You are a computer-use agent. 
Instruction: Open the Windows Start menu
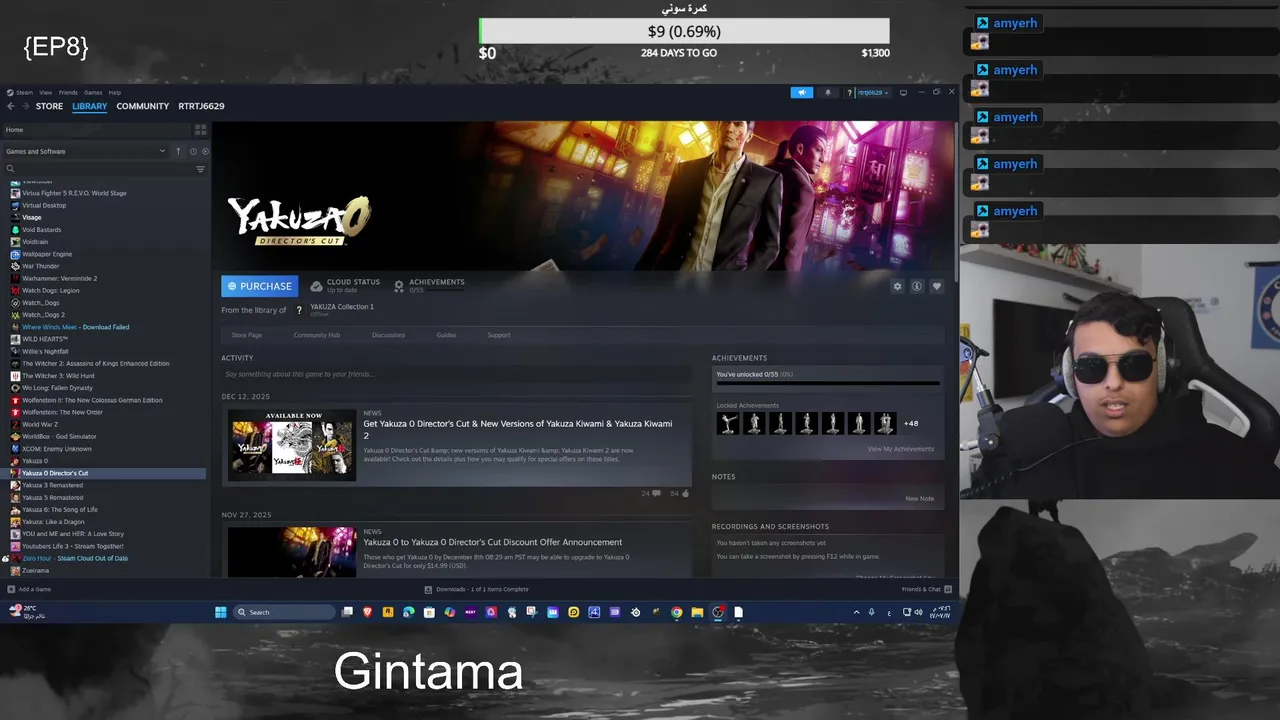tap(220, 612)
